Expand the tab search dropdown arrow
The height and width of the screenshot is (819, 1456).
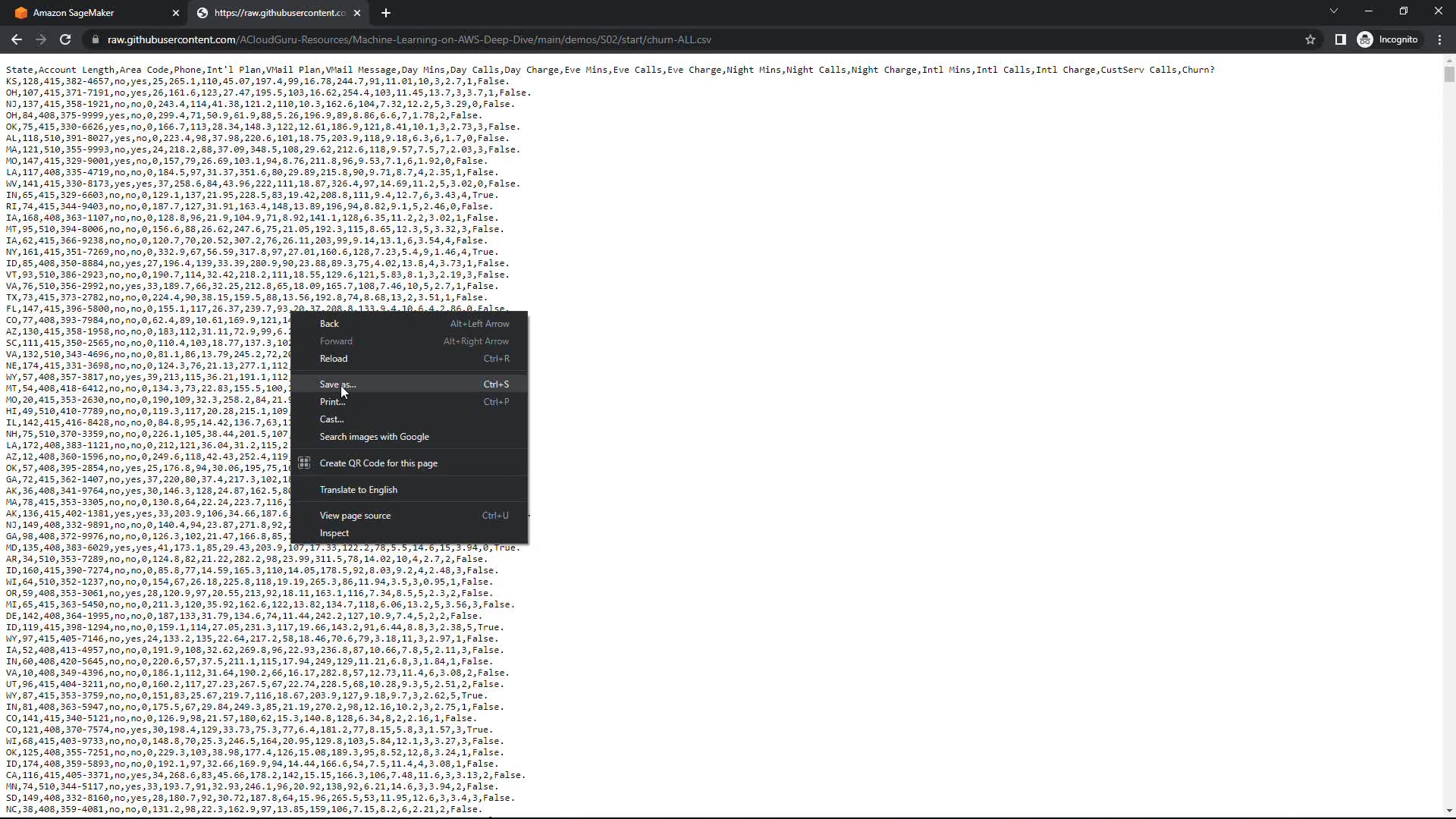(x=1333, y=11)
